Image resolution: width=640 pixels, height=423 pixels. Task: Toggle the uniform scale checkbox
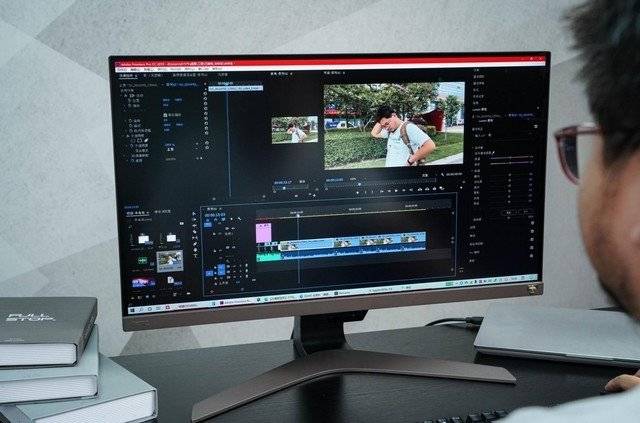tap(165, 115)
